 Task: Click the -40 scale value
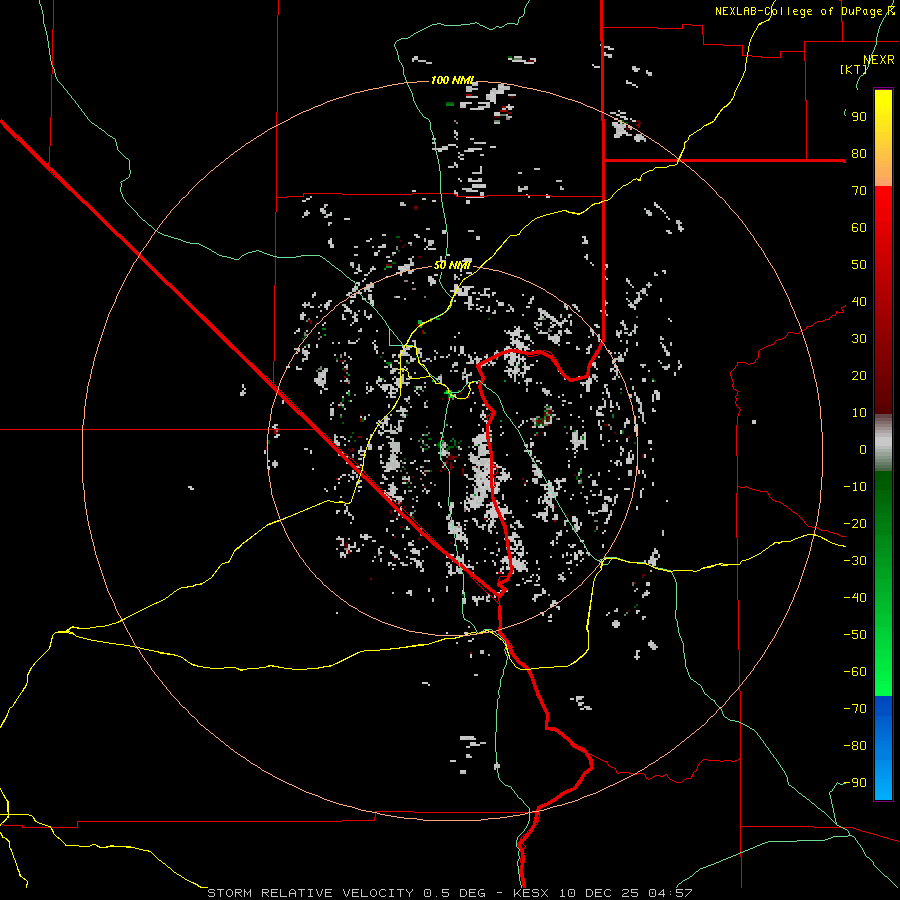pos(855,598)
